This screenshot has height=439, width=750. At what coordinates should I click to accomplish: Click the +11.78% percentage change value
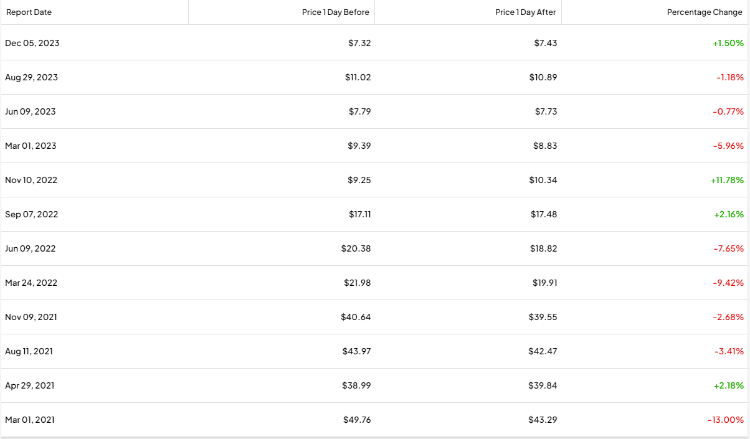tap(727, 180)
